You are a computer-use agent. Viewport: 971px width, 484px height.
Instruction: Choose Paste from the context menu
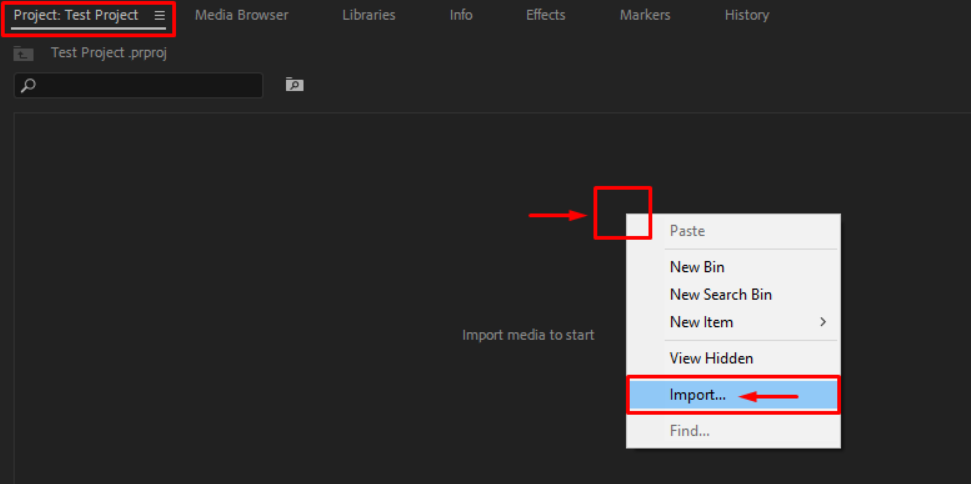[x=734, y=231]
